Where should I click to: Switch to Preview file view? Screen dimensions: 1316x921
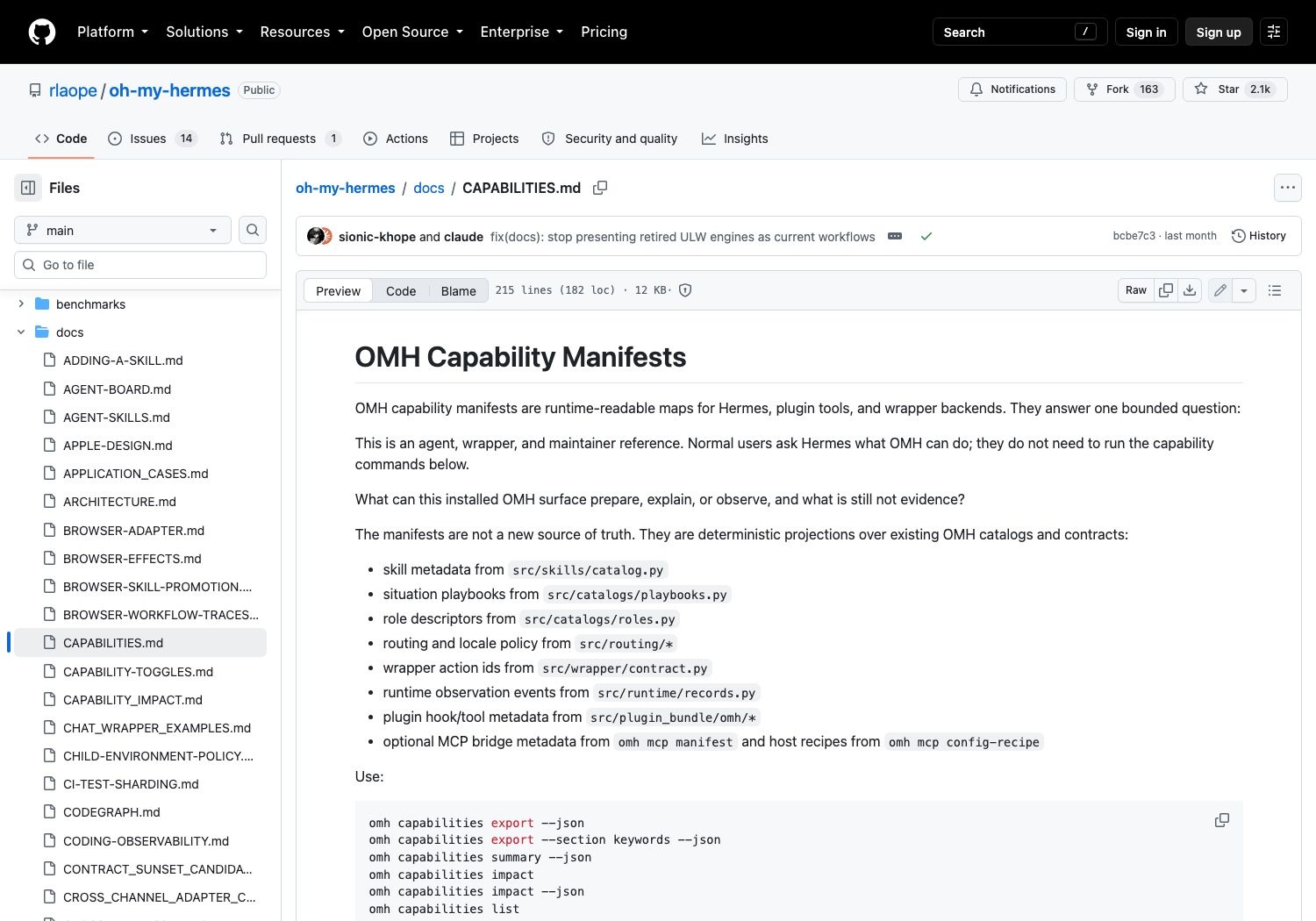(338, 290)
